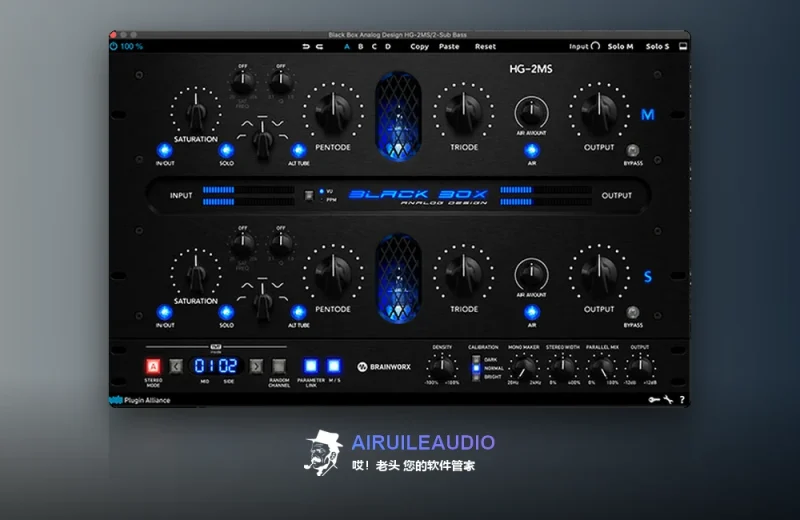The height and width of the screenshot is (520, 800).
Task: Toggle the plugin power icon next to 100 %
Action: point(113,46)
